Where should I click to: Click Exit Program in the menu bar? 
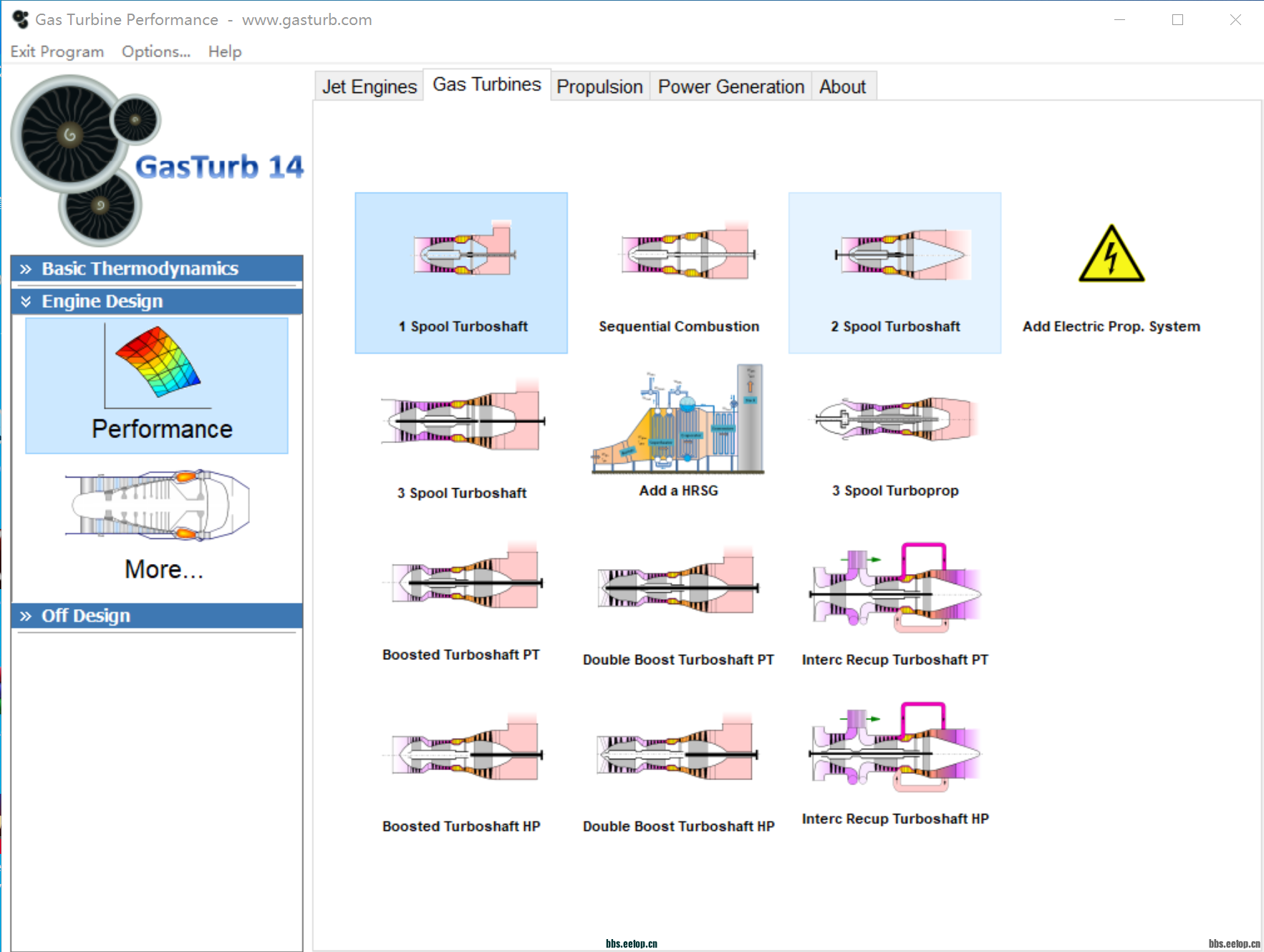coord(57,52)
